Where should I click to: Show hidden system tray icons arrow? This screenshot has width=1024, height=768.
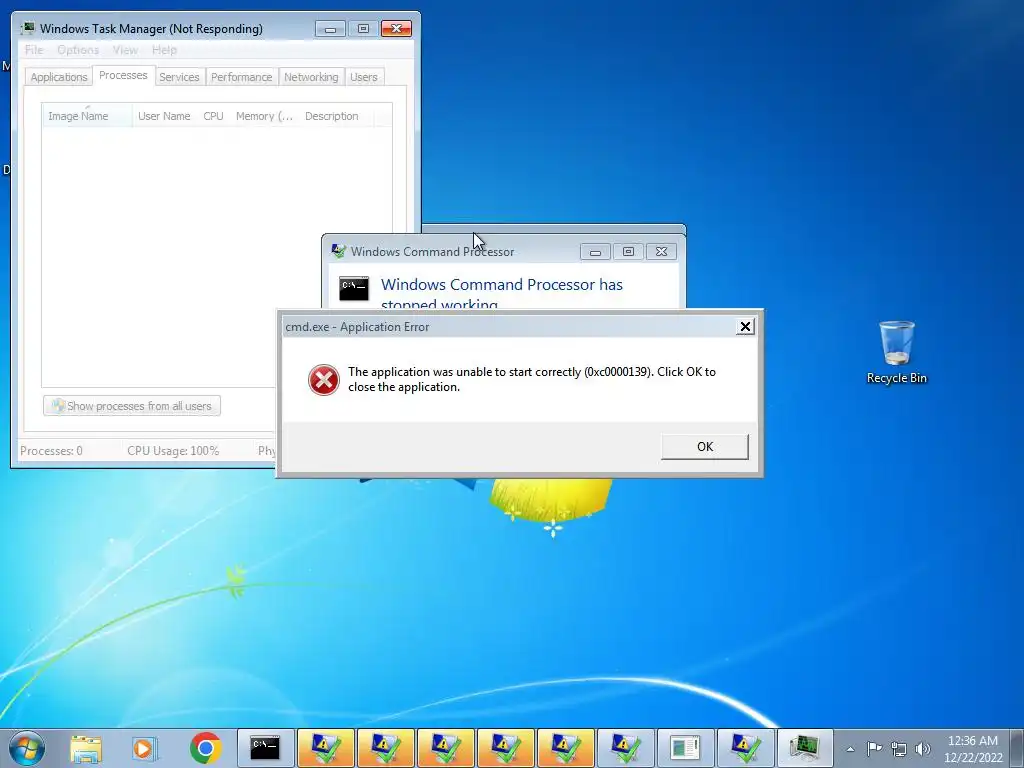(x=850, y=749)
